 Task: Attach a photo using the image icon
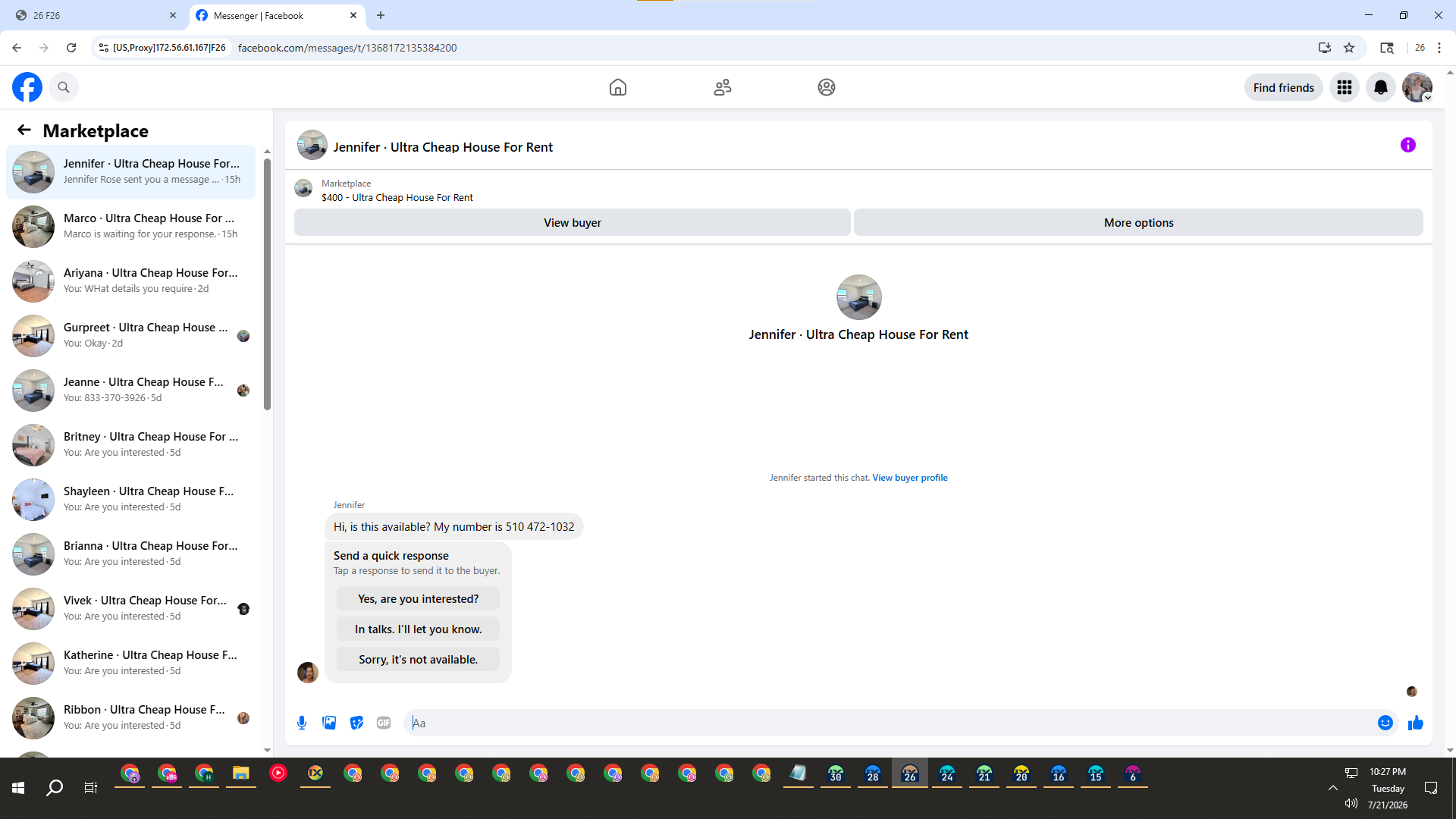(x=329, y=723)
